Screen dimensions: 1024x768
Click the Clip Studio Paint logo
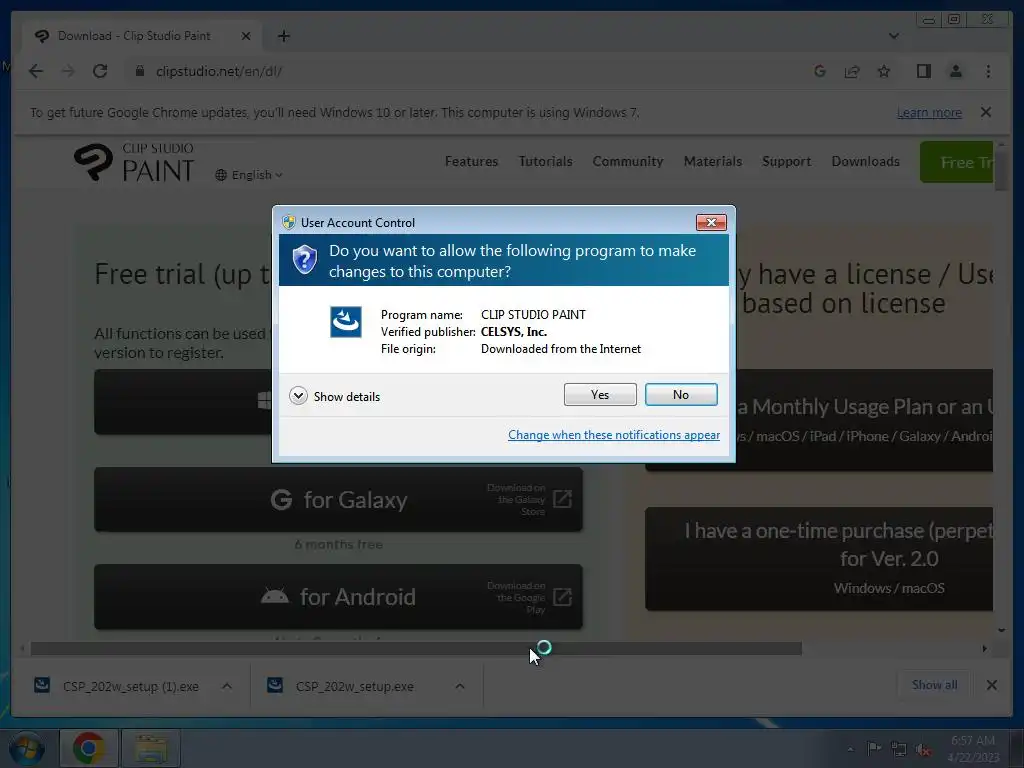coord(134,162)
